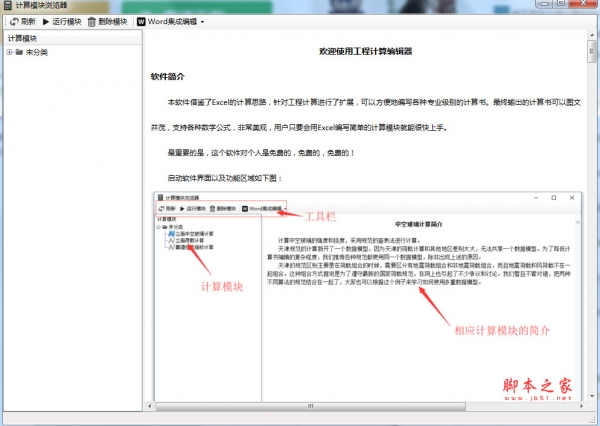Select the 未分类 folder icon in the tree
The width and height of the screenshot is (600, 426).
(x=19, y=52)
